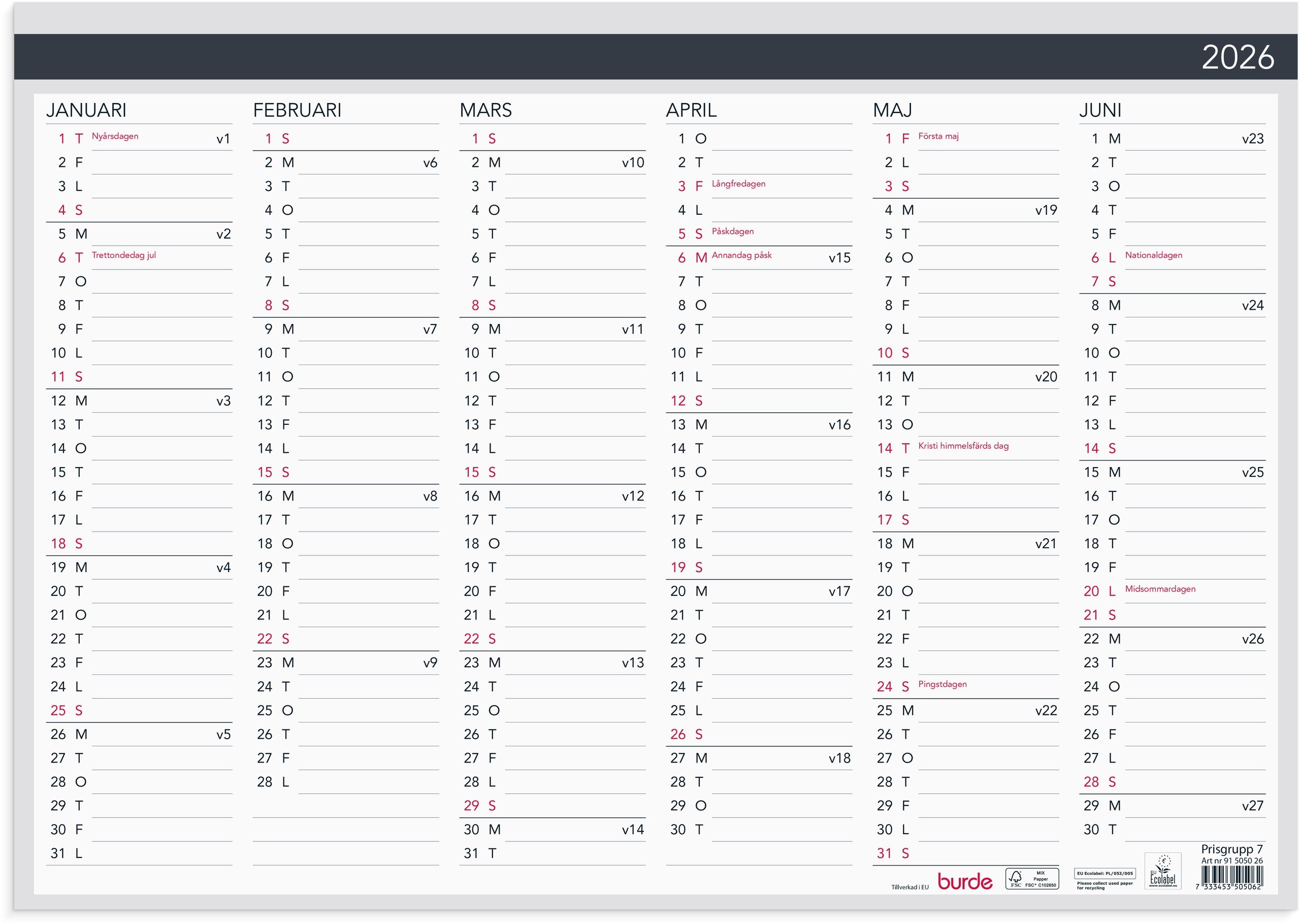Select the MARS month heading
This screenshot has height=924, width=1300.
(x=485, y=110)
